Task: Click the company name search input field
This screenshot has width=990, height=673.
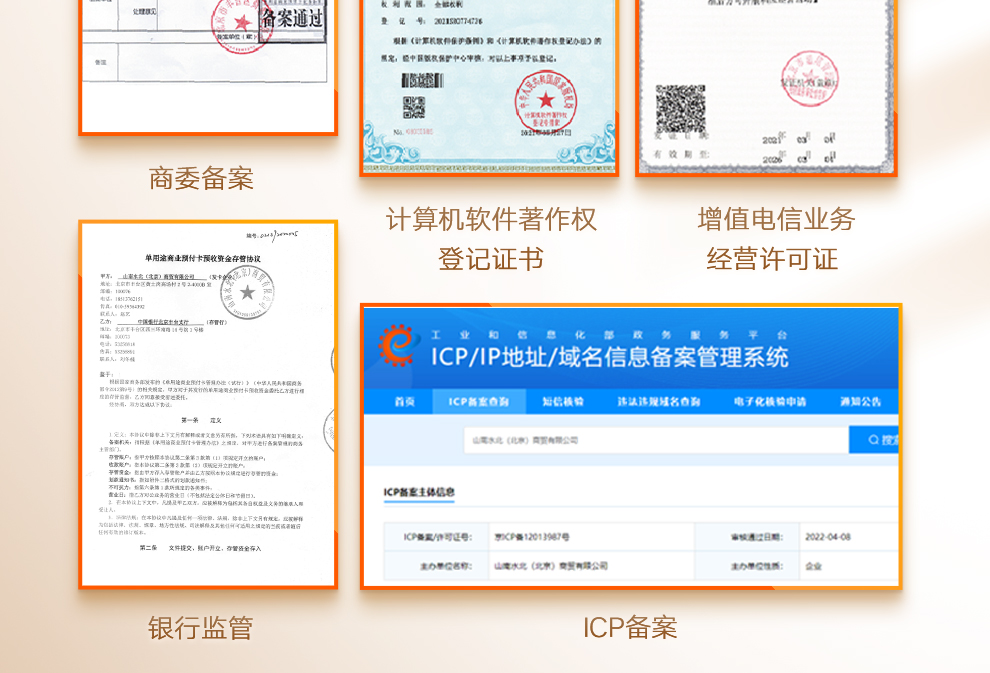Action: click(x=655, y=440)
